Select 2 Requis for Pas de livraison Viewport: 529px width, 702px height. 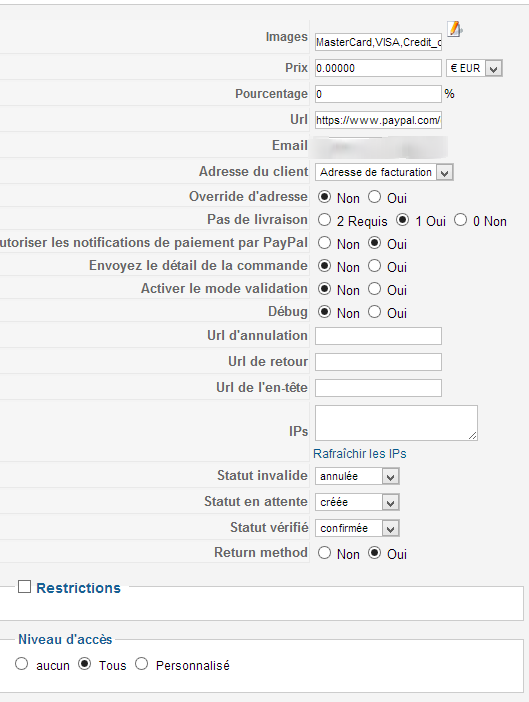click(x=324, y=220)
